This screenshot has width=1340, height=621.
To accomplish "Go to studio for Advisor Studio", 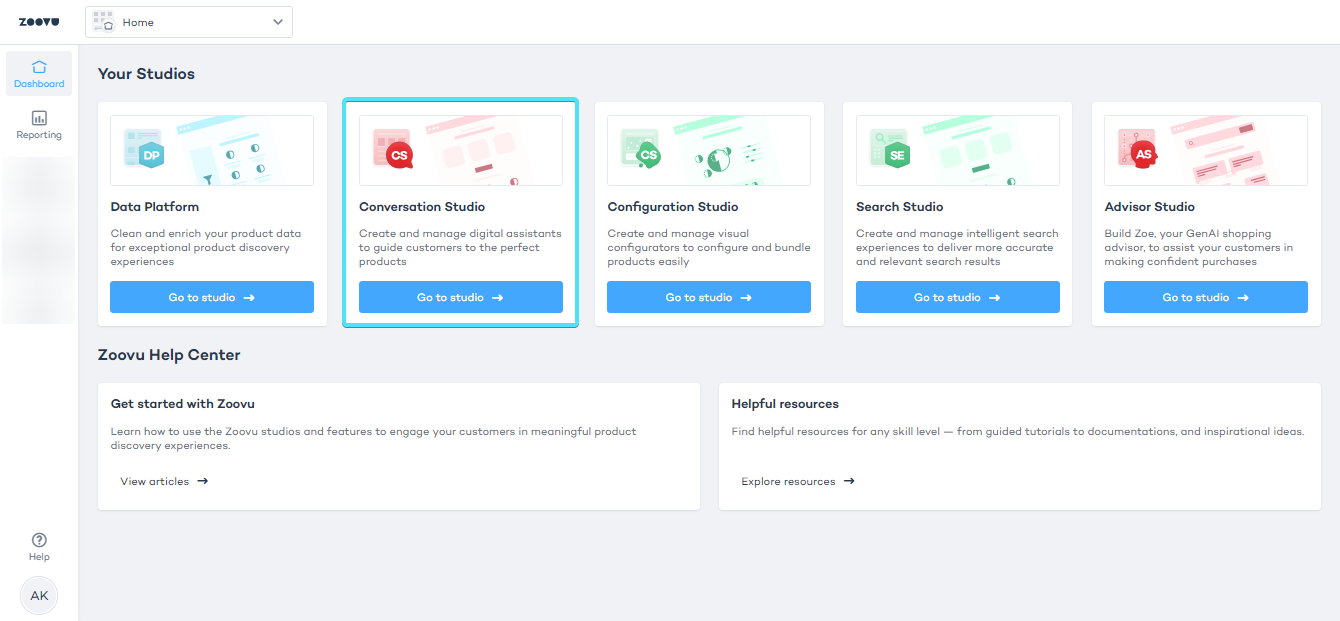I will tap(1205, 297).
